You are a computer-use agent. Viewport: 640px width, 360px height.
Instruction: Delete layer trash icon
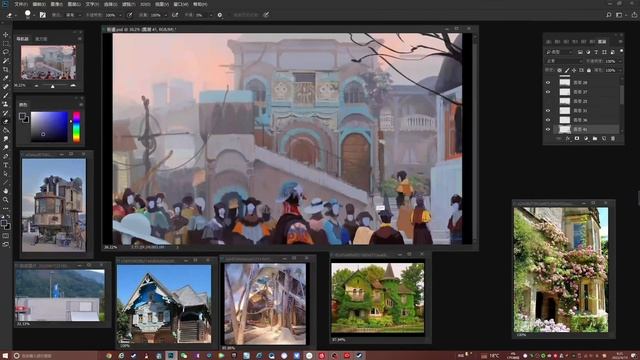(613, 138)
